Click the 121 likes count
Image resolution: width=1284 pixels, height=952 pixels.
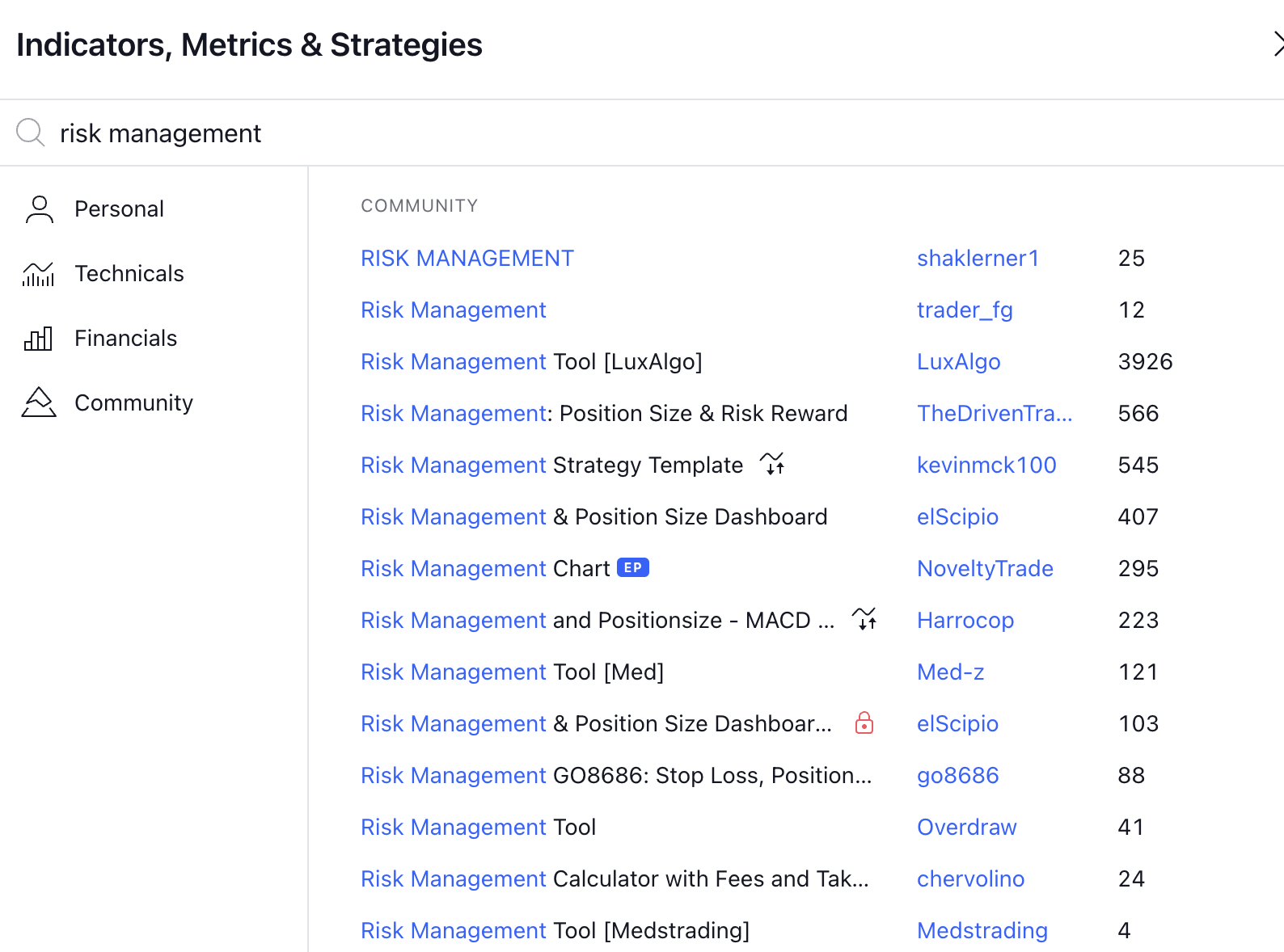coord(1138,672)
